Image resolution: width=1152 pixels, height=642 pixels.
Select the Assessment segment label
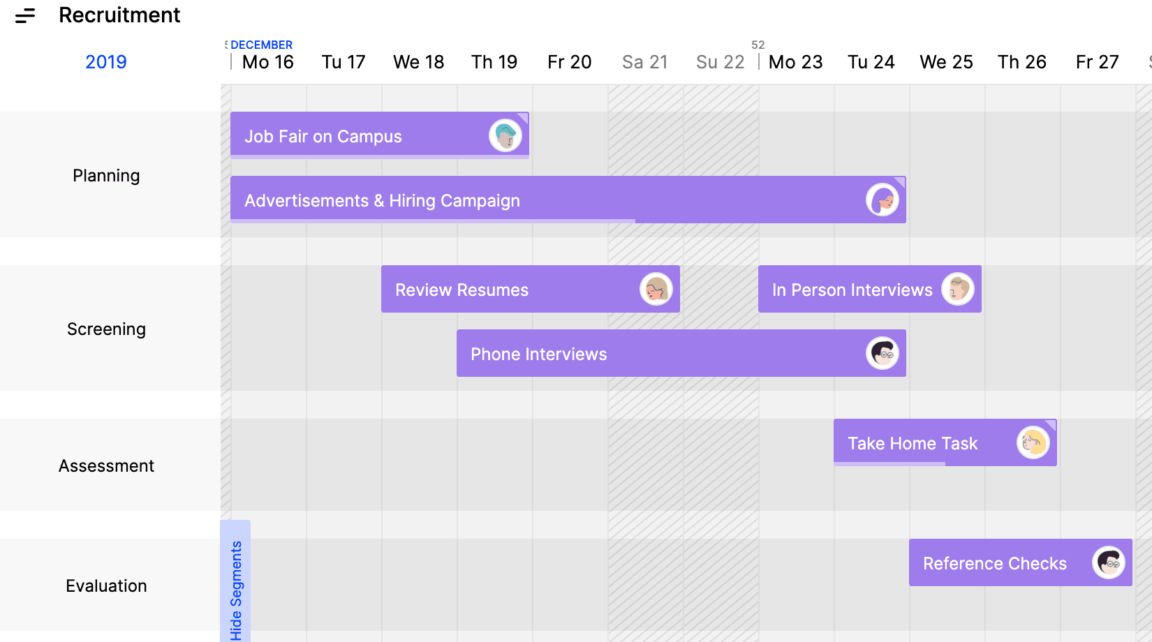(106, 465)
